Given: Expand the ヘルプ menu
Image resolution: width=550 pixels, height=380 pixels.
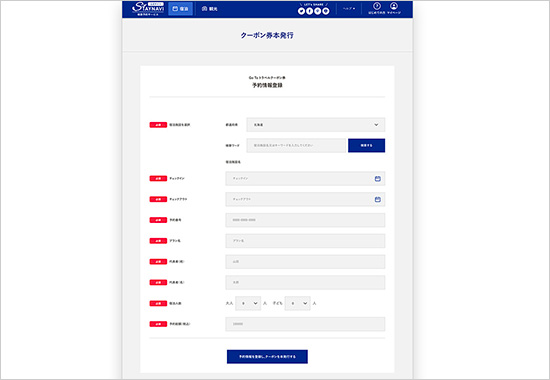Looking at the screenshot, I should pos(349,8).
